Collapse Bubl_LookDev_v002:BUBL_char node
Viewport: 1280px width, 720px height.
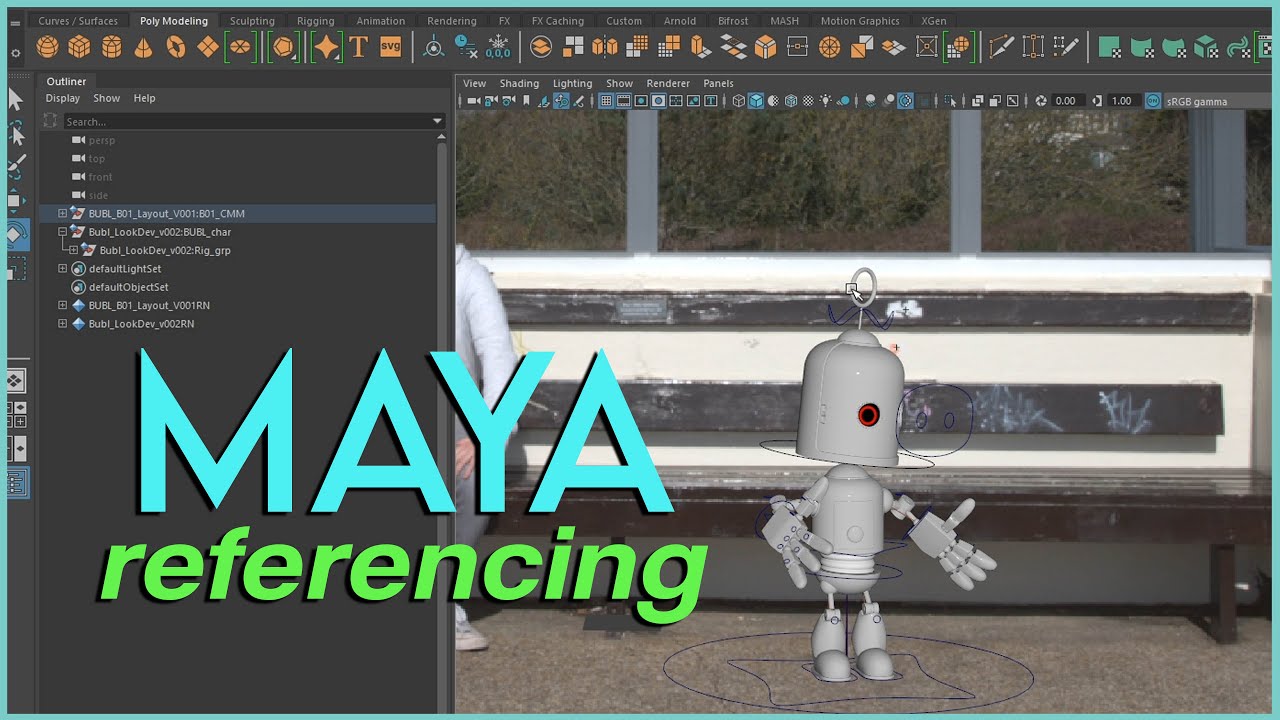[63, 232]
